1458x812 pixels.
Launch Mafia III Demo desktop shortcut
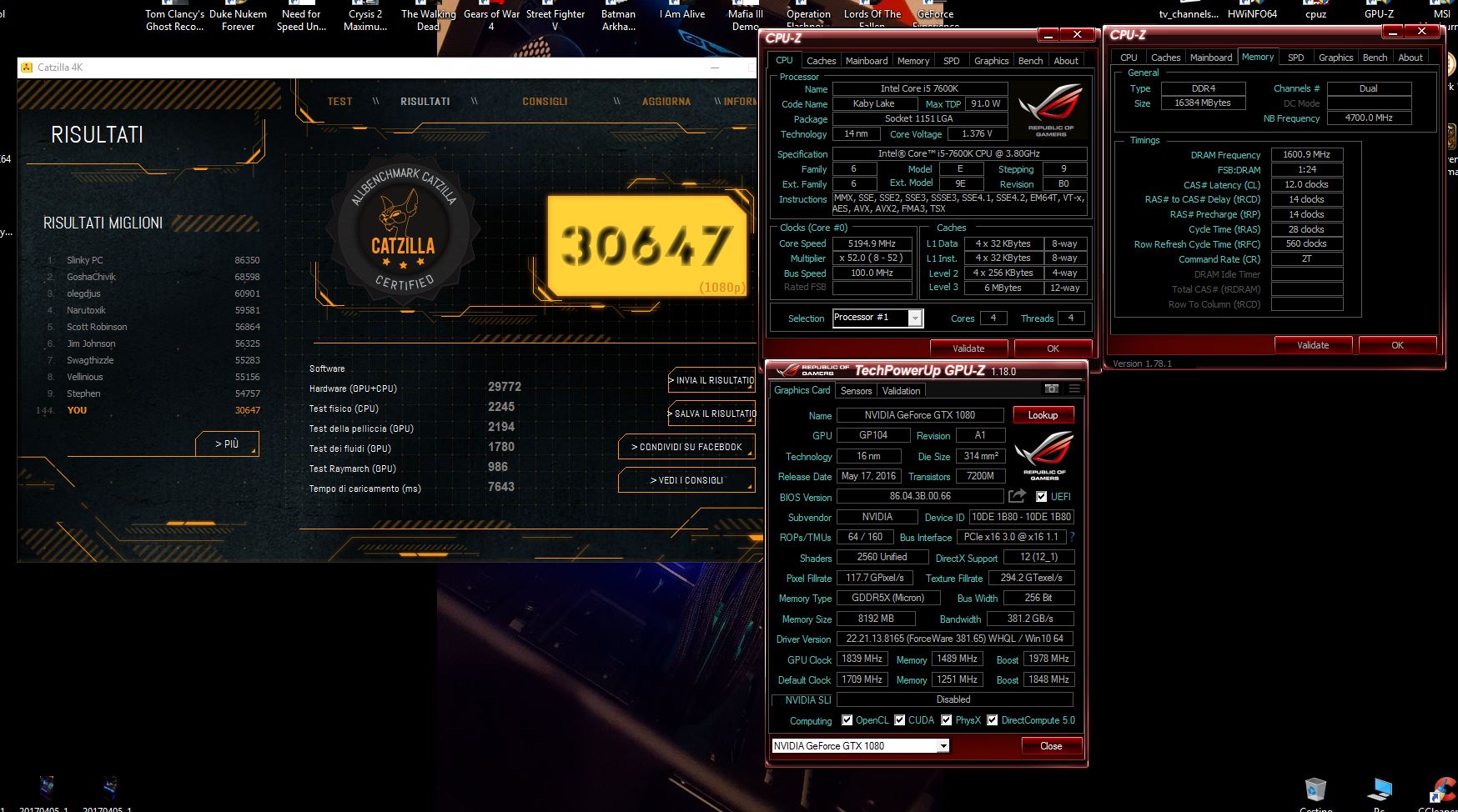746,18
